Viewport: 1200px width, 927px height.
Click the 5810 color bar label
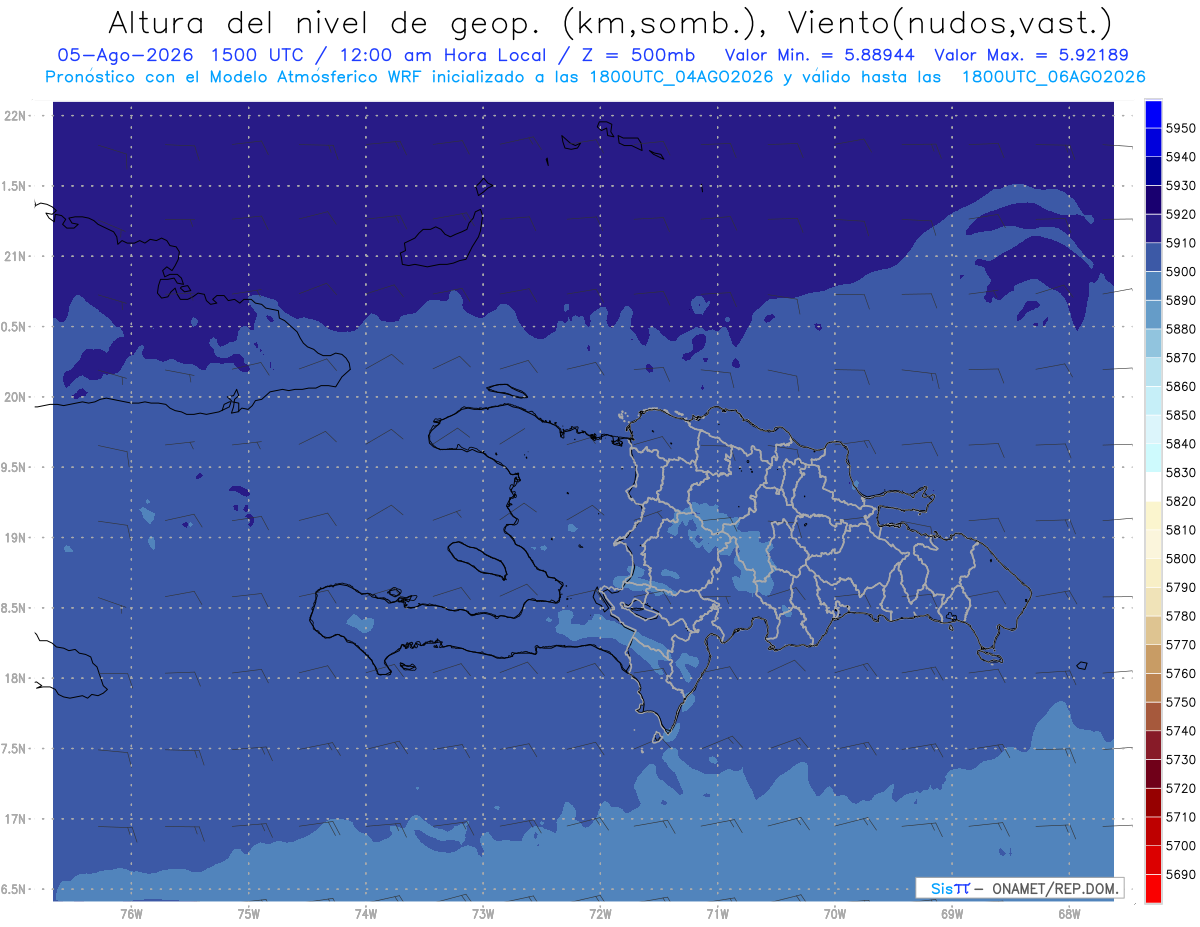point(1181,530)
